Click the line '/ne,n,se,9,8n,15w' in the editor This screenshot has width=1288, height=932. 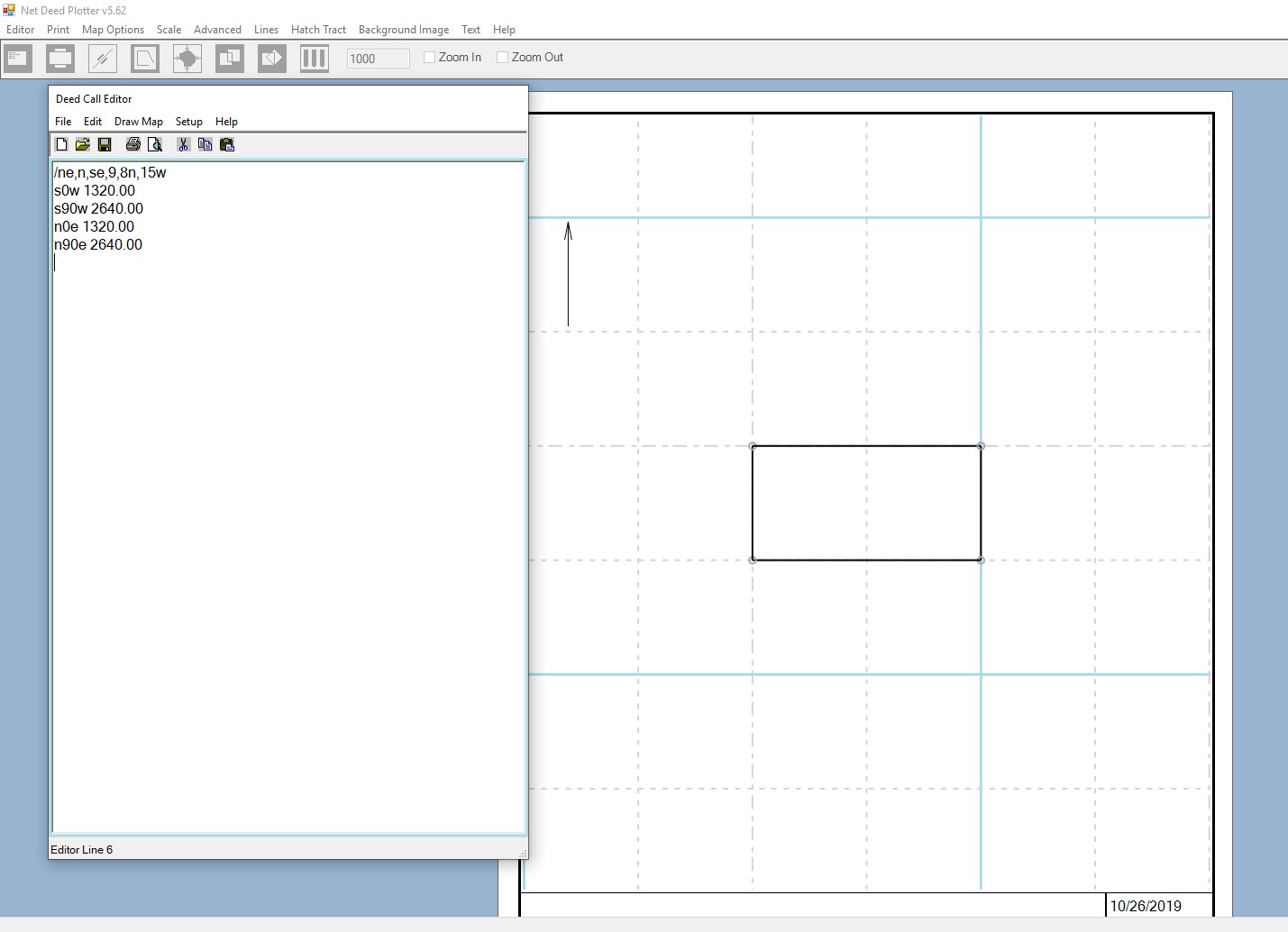(x=110, y=172)
